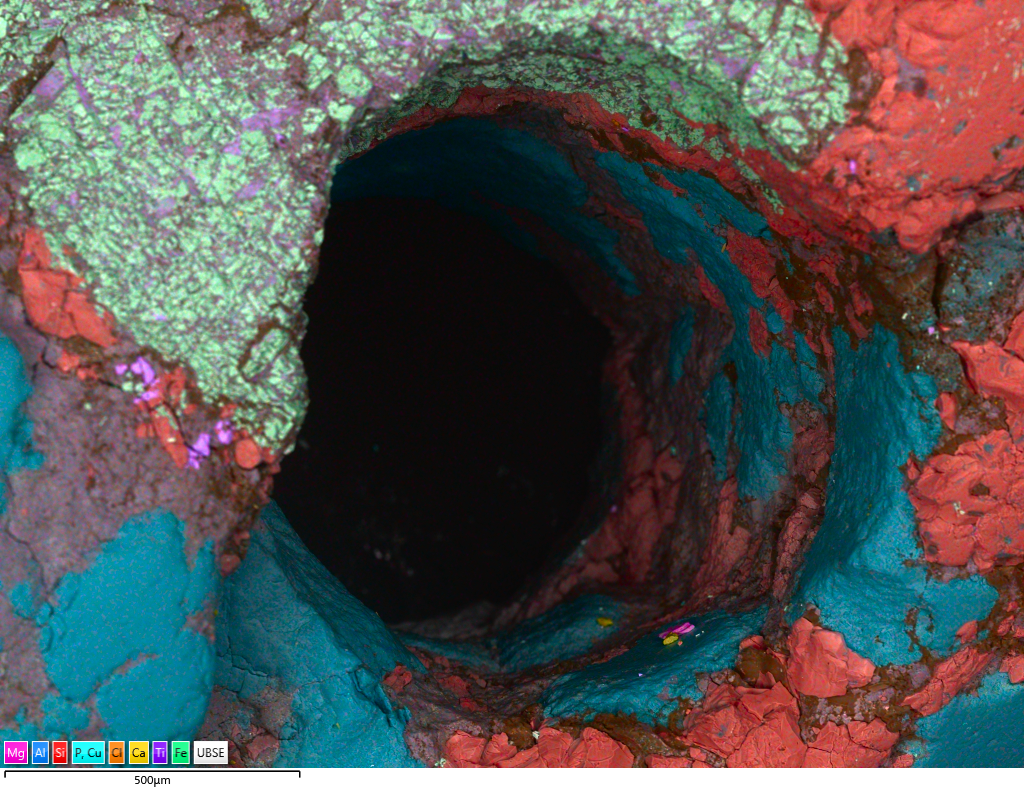Click the magenta particle cluster left of cavity
Screen dimensions: 1024x788
click(145, 380)
